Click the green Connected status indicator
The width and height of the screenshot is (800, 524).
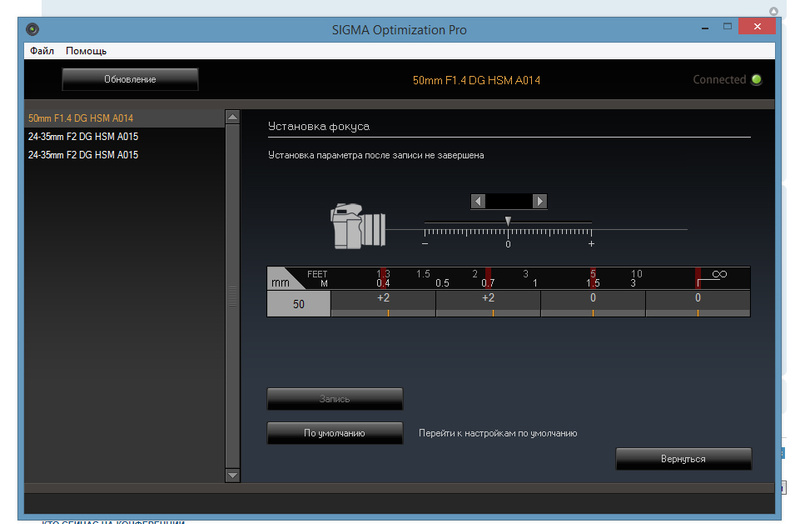[756, 80]
